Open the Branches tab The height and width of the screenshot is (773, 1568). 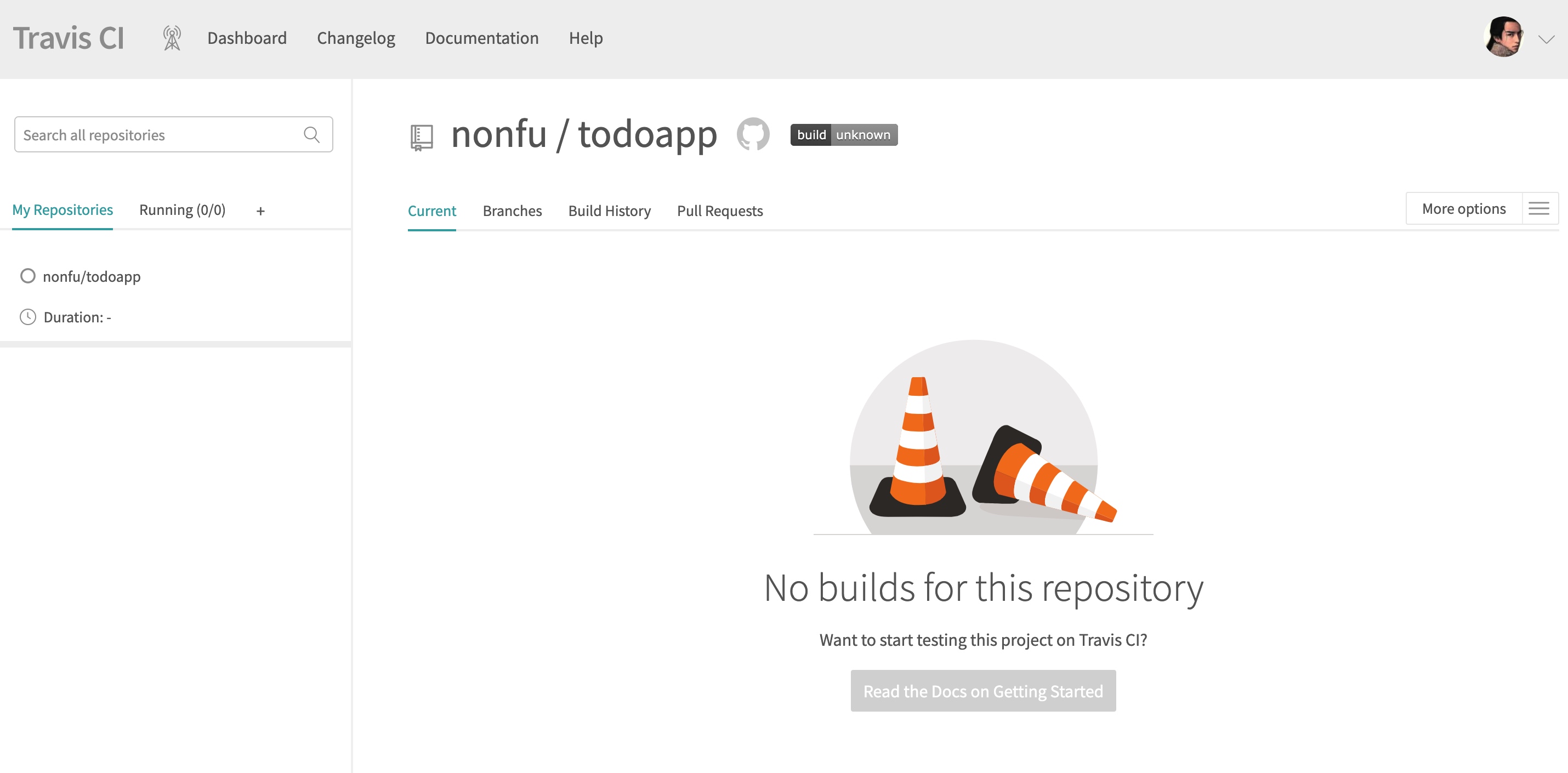click(513, 211)
